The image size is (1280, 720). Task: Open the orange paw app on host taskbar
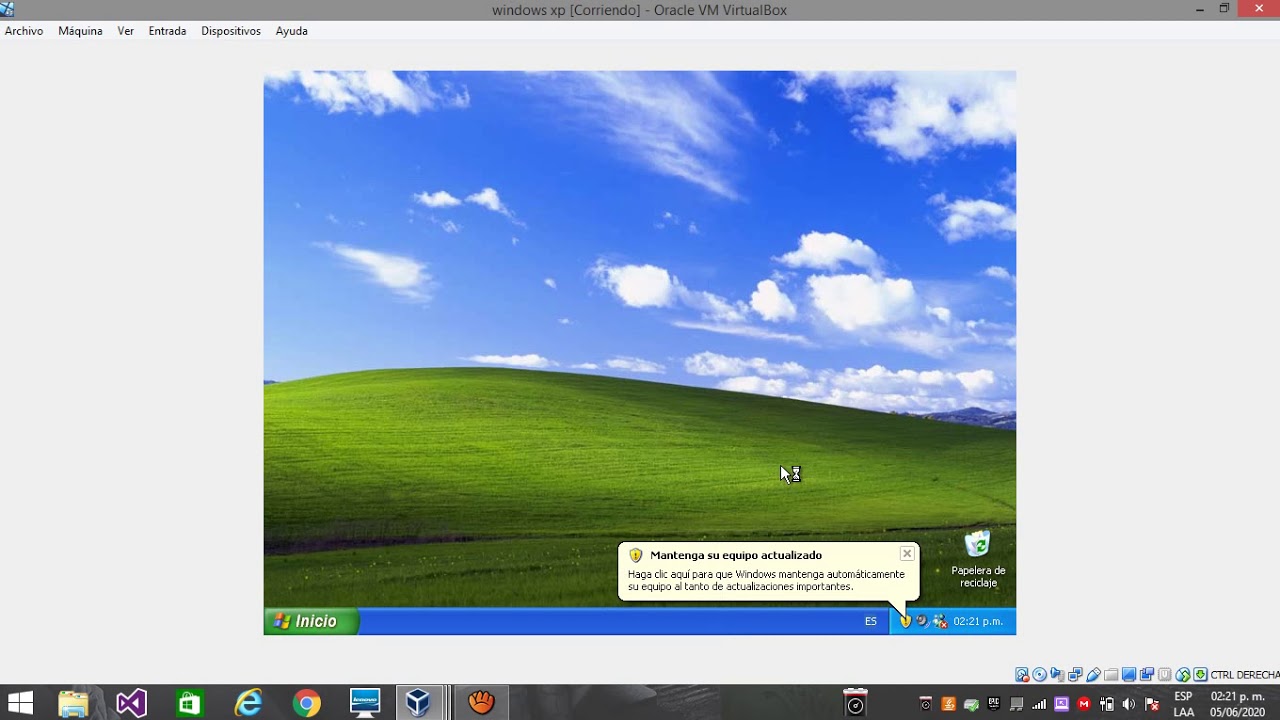[481, 703]
